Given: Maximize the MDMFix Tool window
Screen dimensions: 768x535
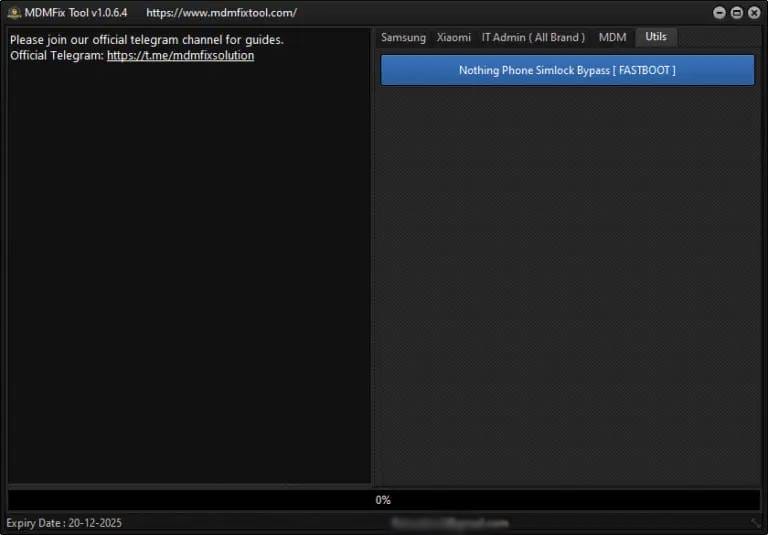Looking at the screenshot, I should [737, 13].
